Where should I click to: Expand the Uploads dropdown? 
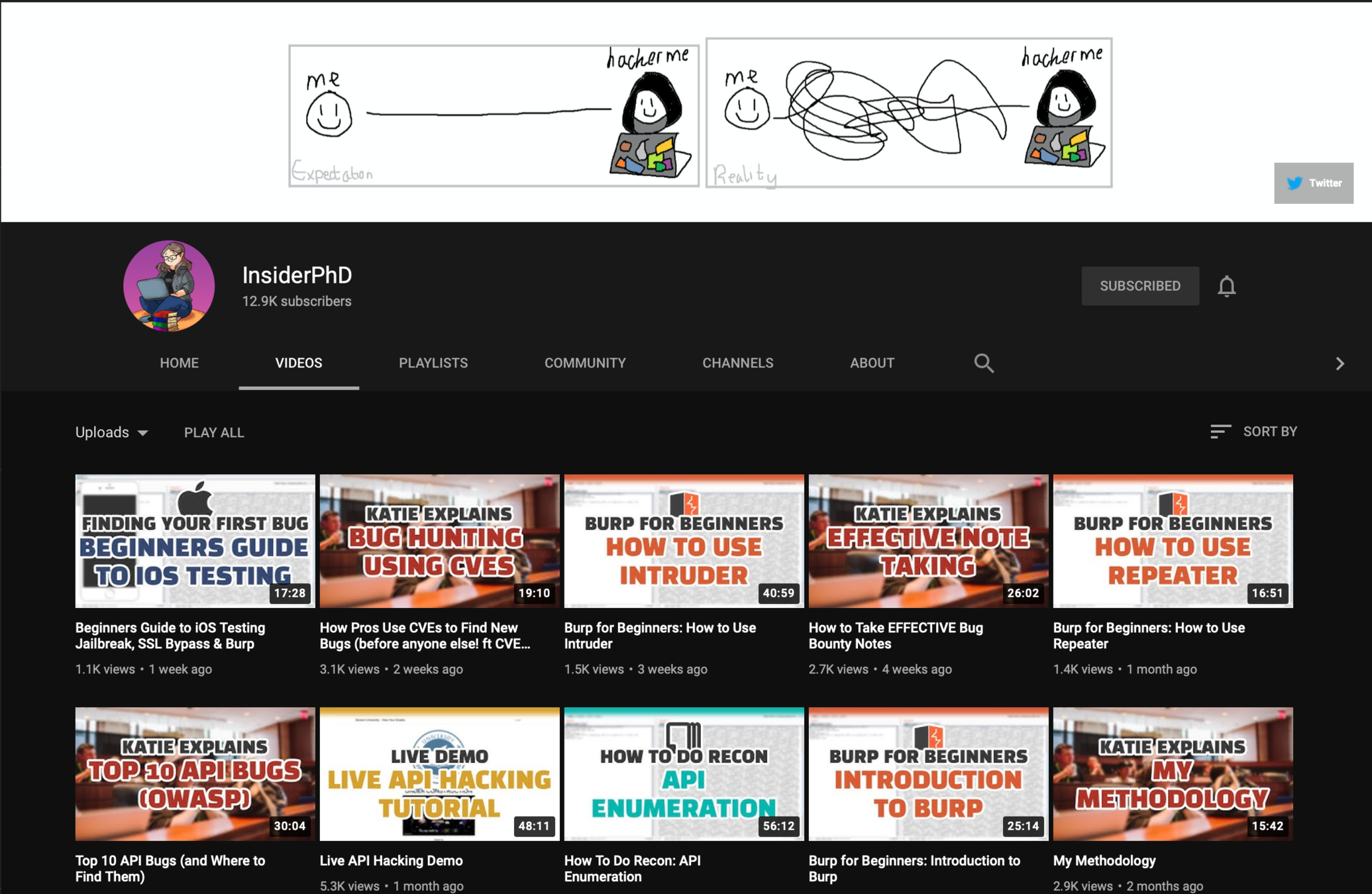point(111,432)
